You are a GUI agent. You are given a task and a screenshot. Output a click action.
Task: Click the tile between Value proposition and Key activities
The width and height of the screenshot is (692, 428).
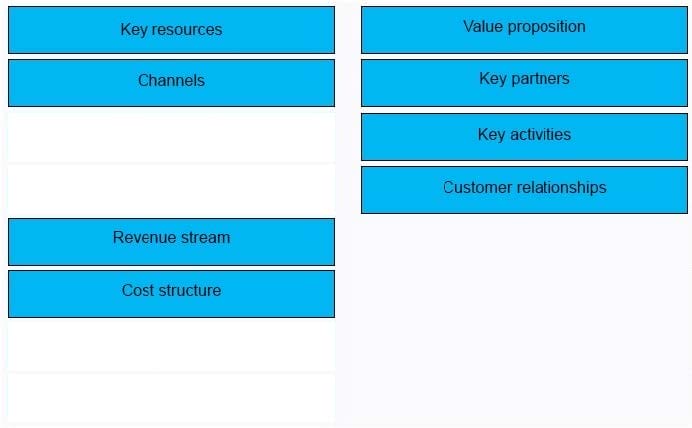pyautogui.click(x=524, y=83)
